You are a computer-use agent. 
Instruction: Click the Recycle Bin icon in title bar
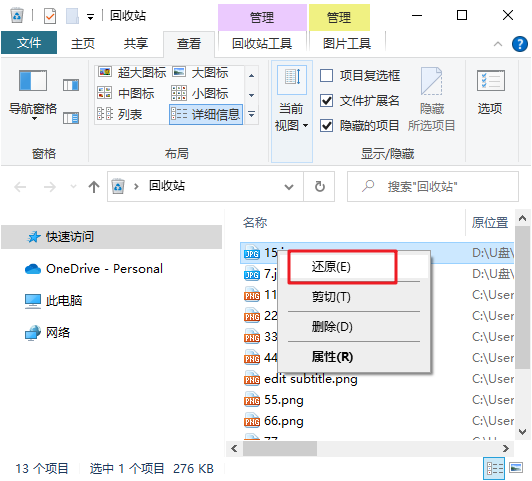(x=17, y=16)
